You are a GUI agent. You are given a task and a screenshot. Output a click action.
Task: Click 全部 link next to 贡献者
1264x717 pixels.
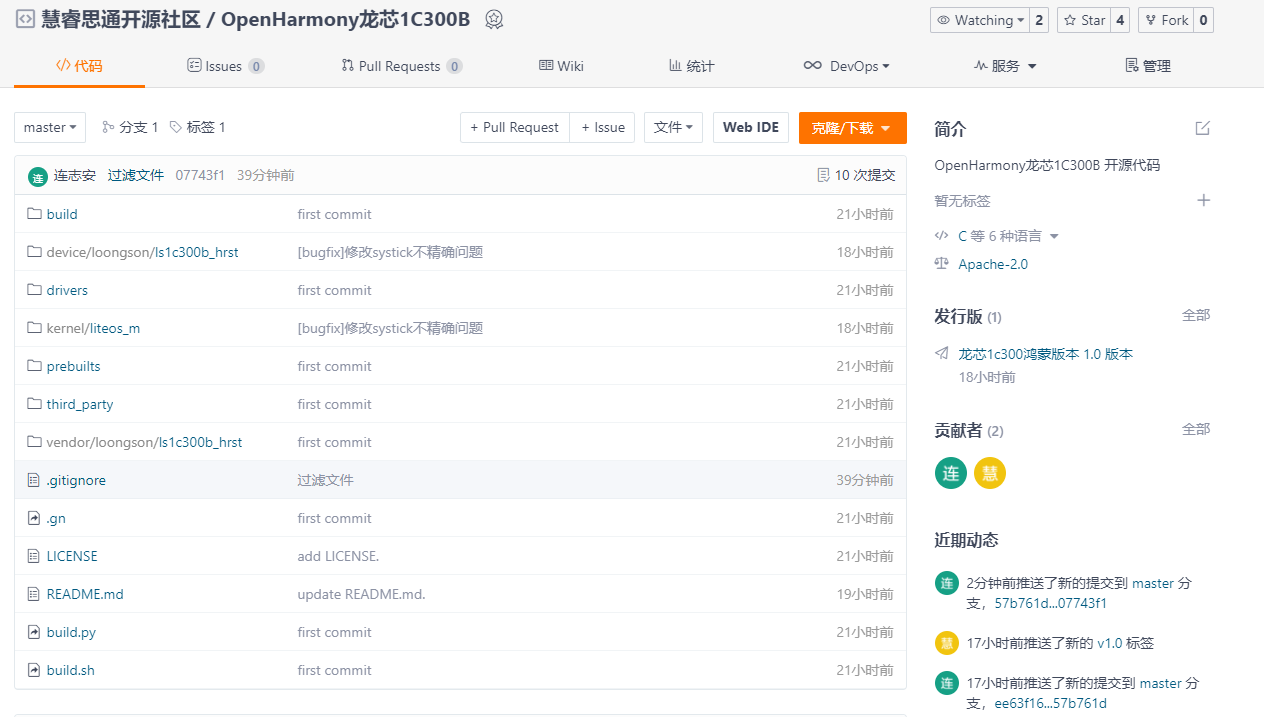pos(1196,429)
